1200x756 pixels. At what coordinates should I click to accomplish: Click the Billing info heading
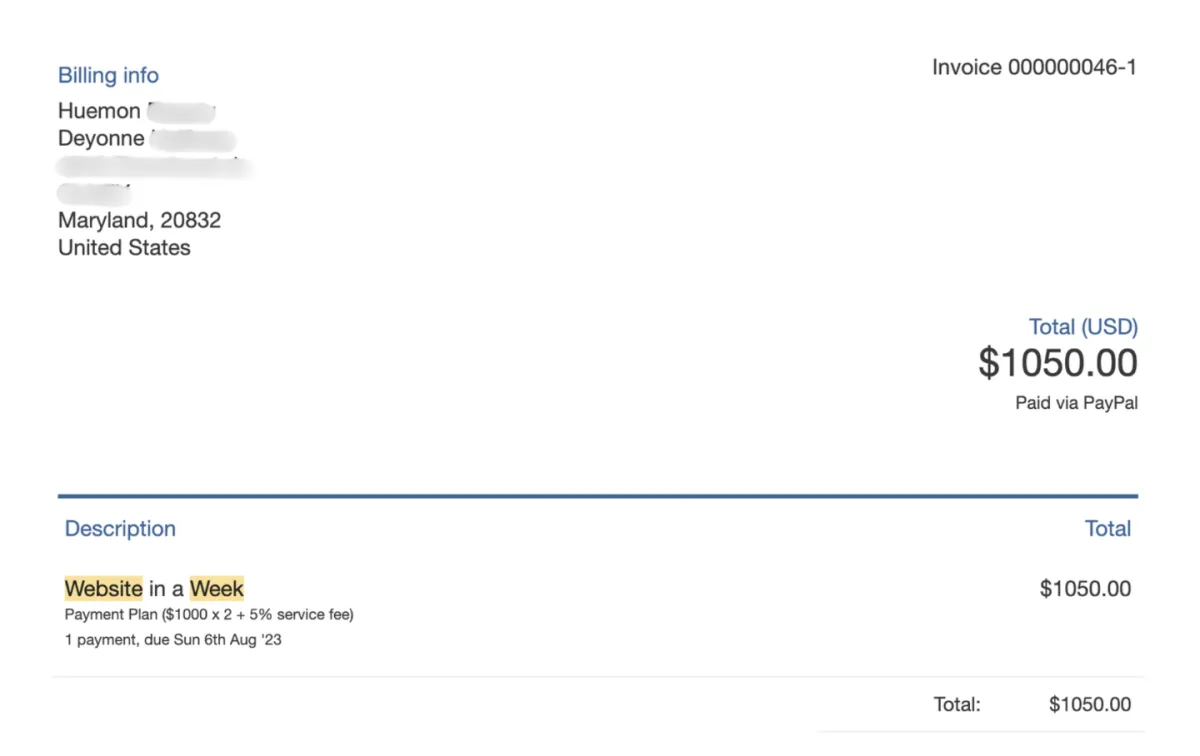coord(108,76)
